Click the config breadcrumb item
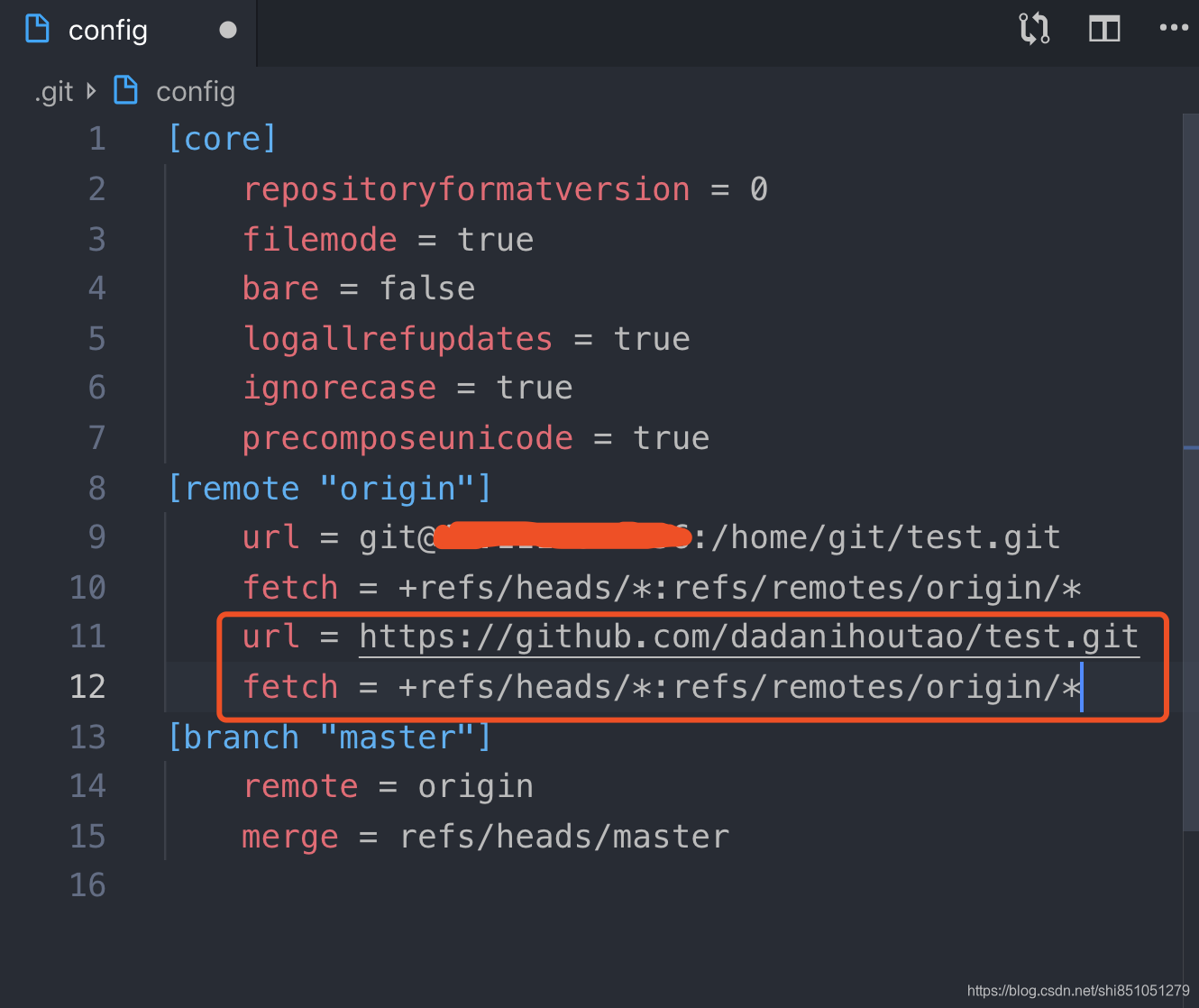 point(196,92)
